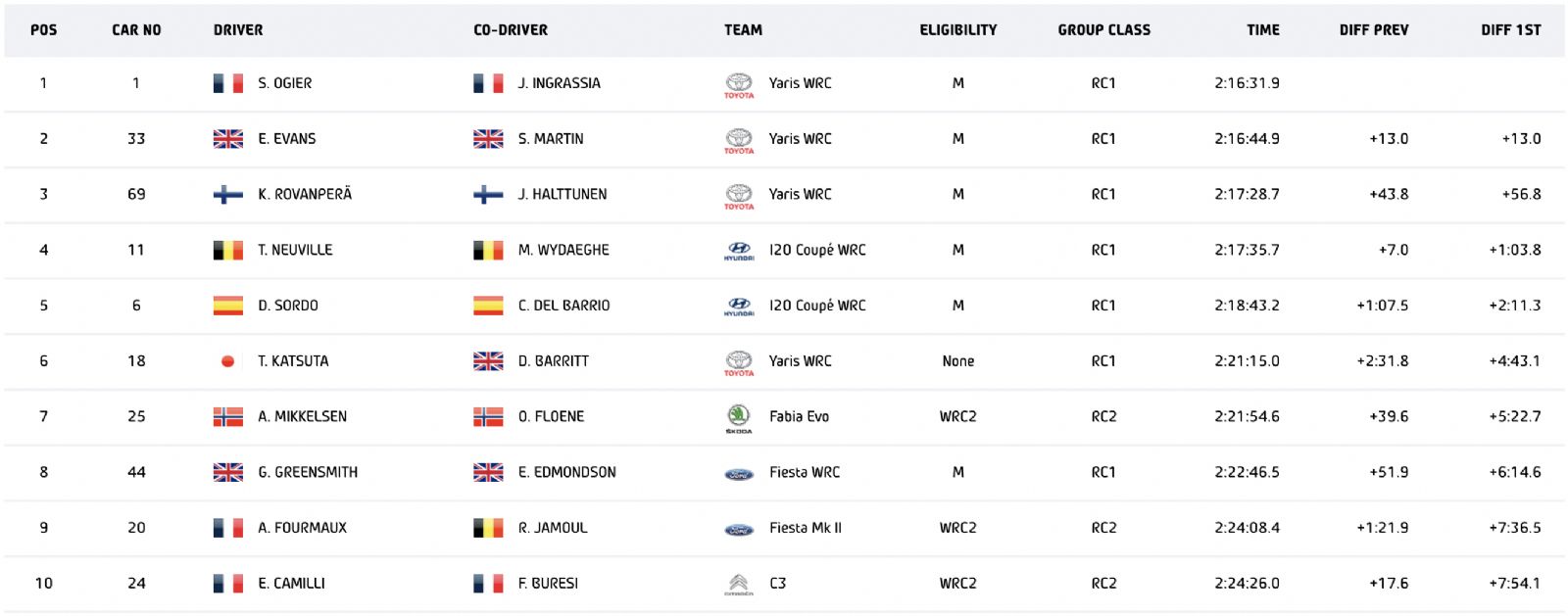Click the Citroën logo next to C3
The width and height of the screenshot is (1568, 616).
click(739, 585)
